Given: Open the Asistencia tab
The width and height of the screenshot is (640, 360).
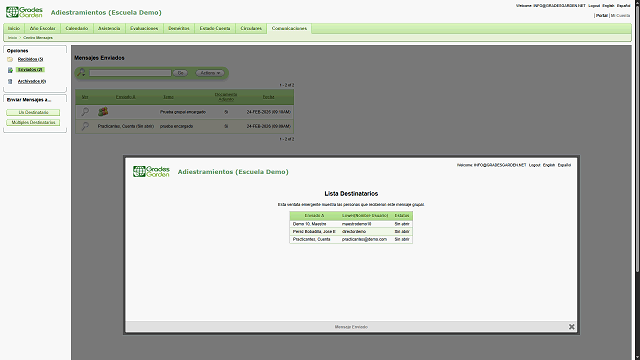Looking at the screenshot, I should point(109,29).
